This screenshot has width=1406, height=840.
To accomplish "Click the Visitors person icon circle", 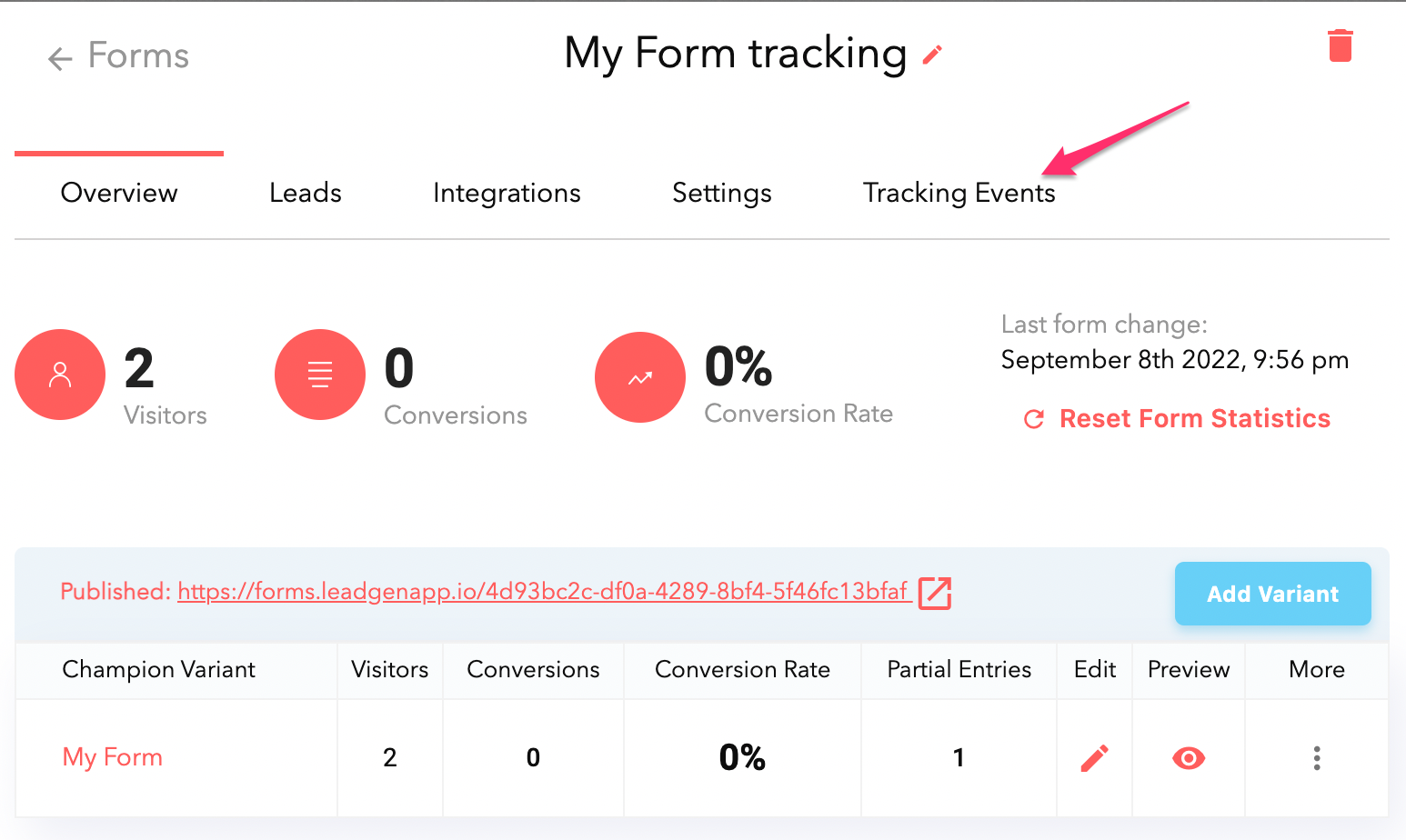I will [x=60, y=375].
